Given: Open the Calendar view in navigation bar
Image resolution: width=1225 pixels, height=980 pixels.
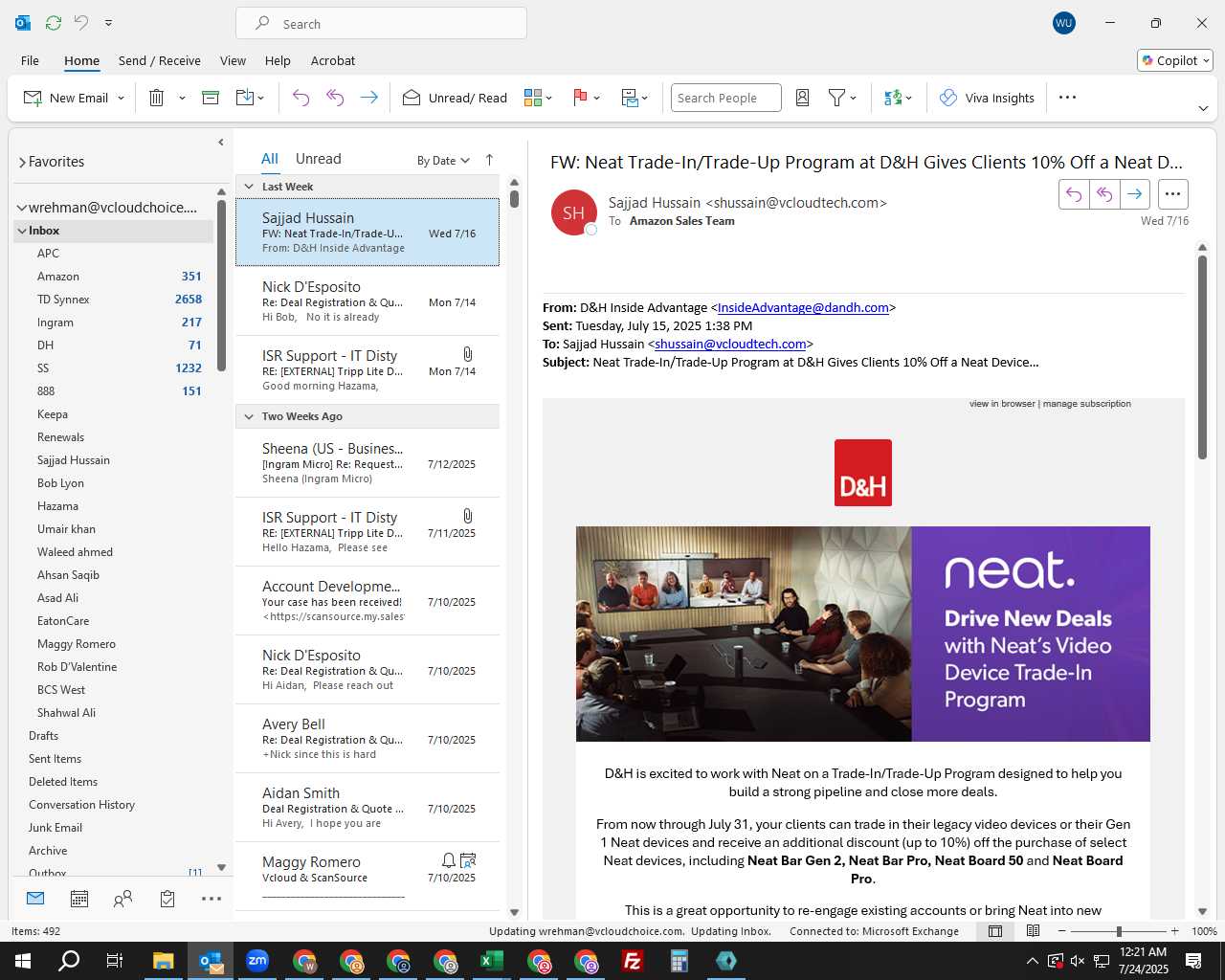Looking at the screenshot, I should pyautogui.click(x=79, y=899).
